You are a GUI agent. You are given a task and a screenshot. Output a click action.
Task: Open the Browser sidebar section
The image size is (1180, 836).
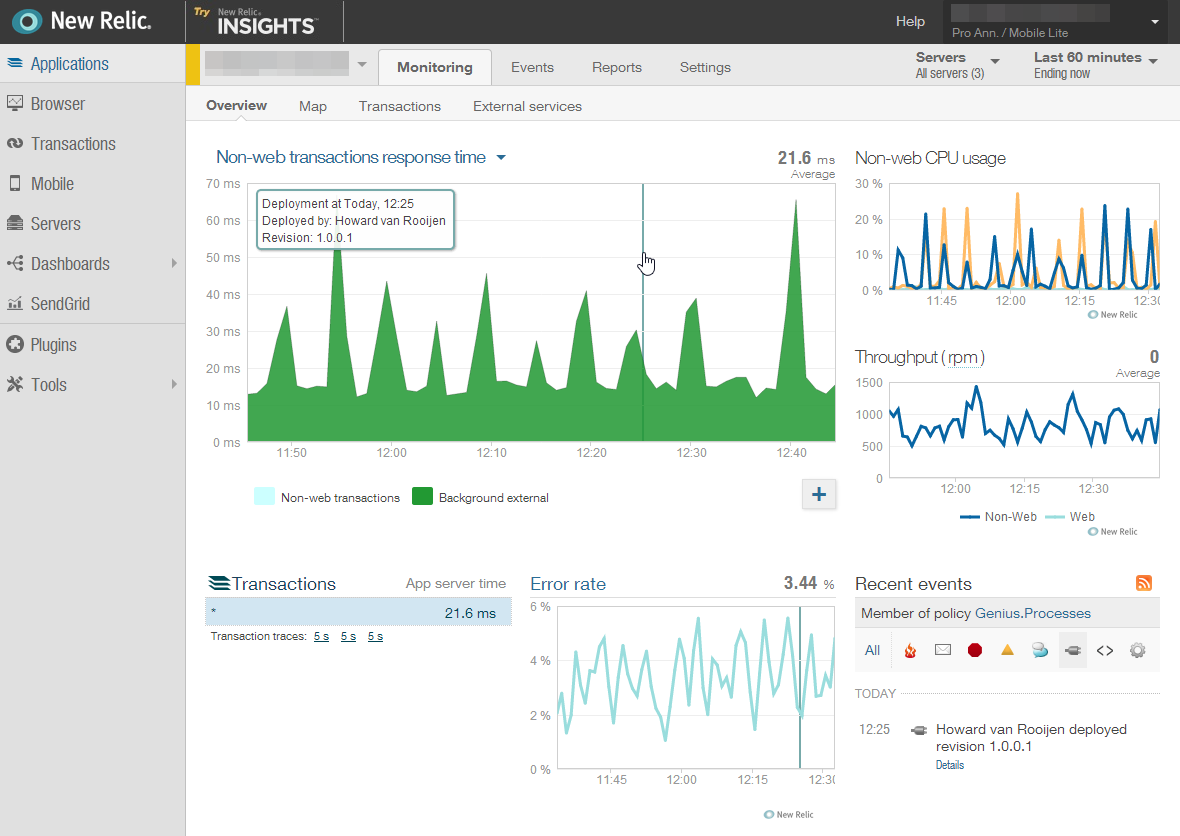(x=92, y=104)
